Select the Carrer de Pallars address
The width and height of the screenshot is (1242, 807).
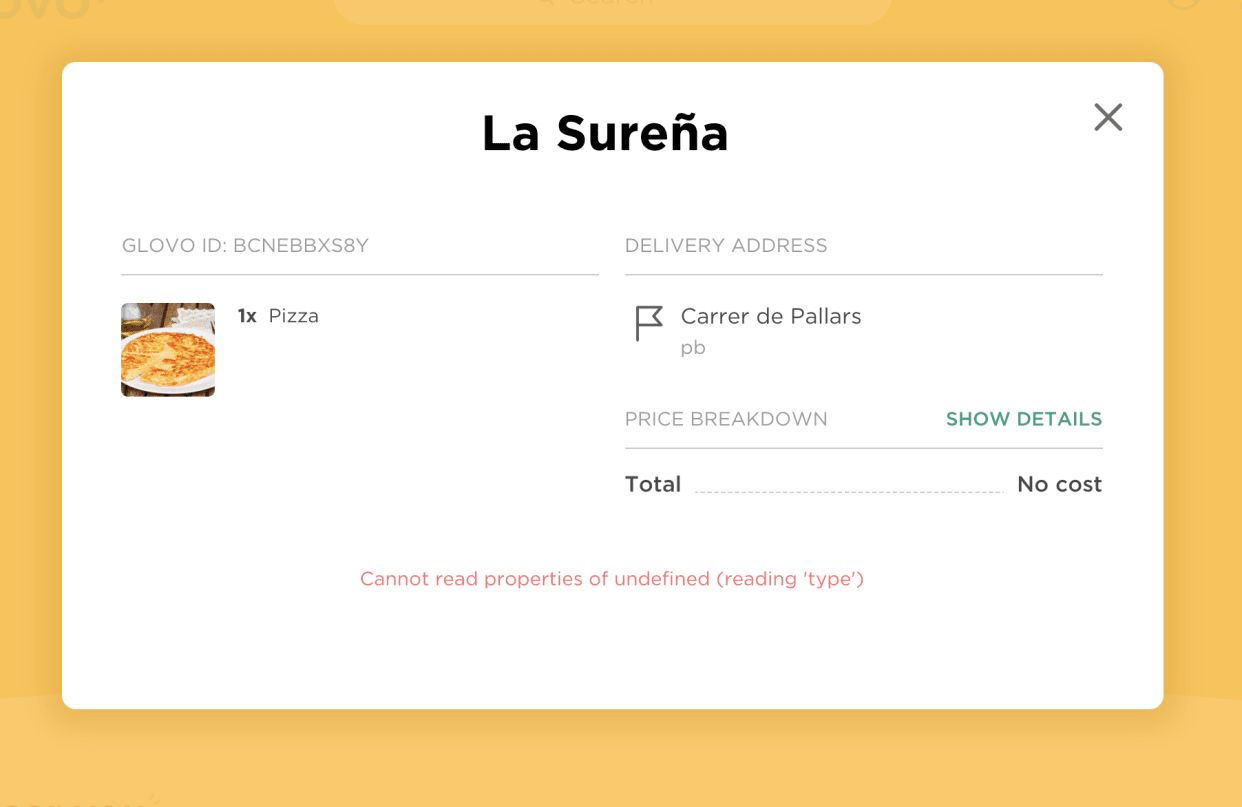click(x=771, y=316)
